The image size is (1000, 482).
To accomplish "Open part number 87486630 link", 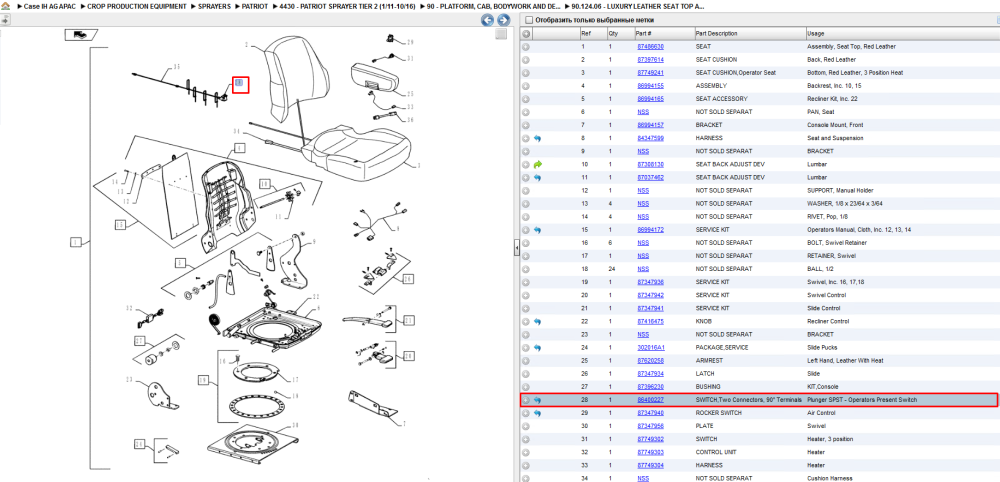I will pos(651,47).
